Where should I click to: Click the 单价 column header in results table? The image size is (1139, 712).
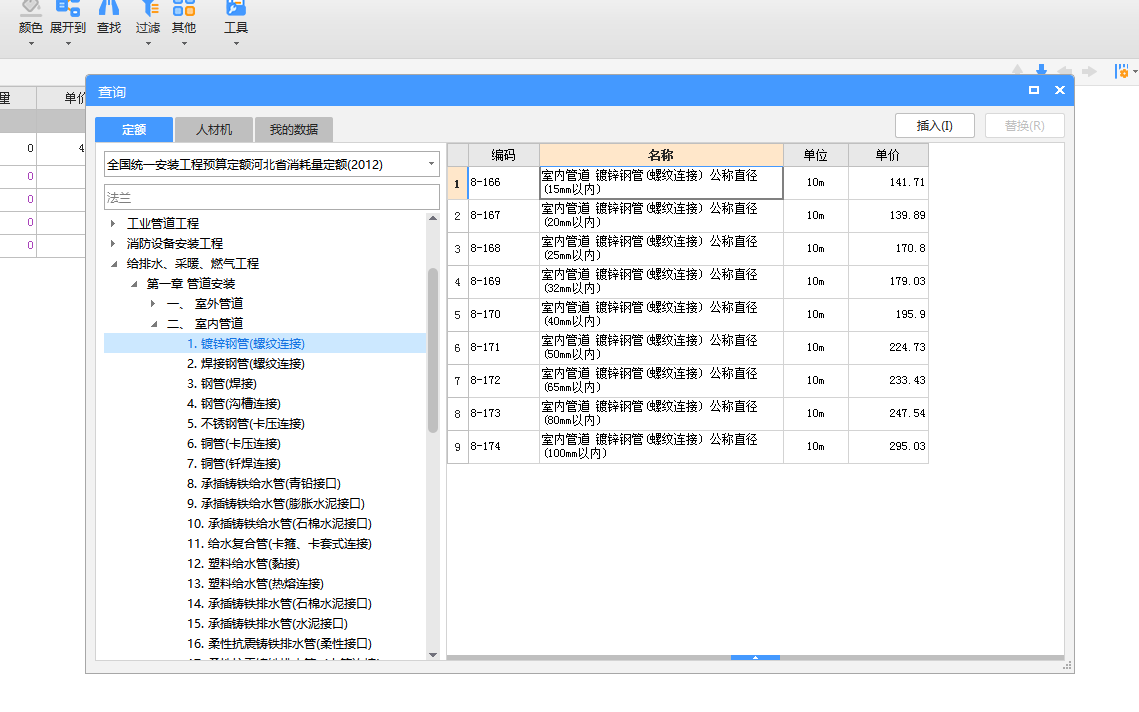pos(888,155)
